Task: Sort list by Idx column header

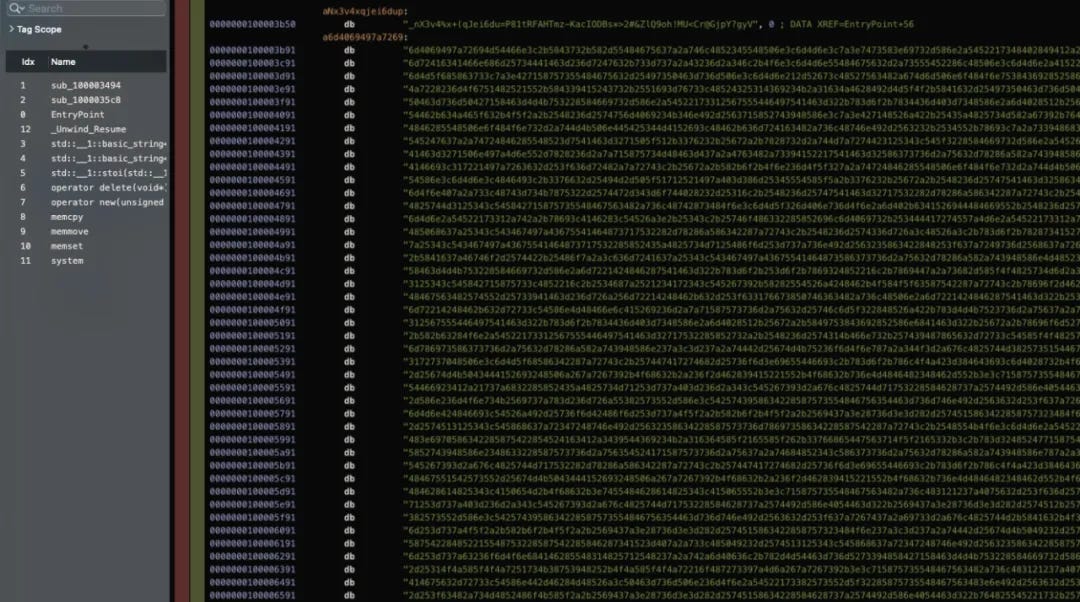Action: (28, 62)
